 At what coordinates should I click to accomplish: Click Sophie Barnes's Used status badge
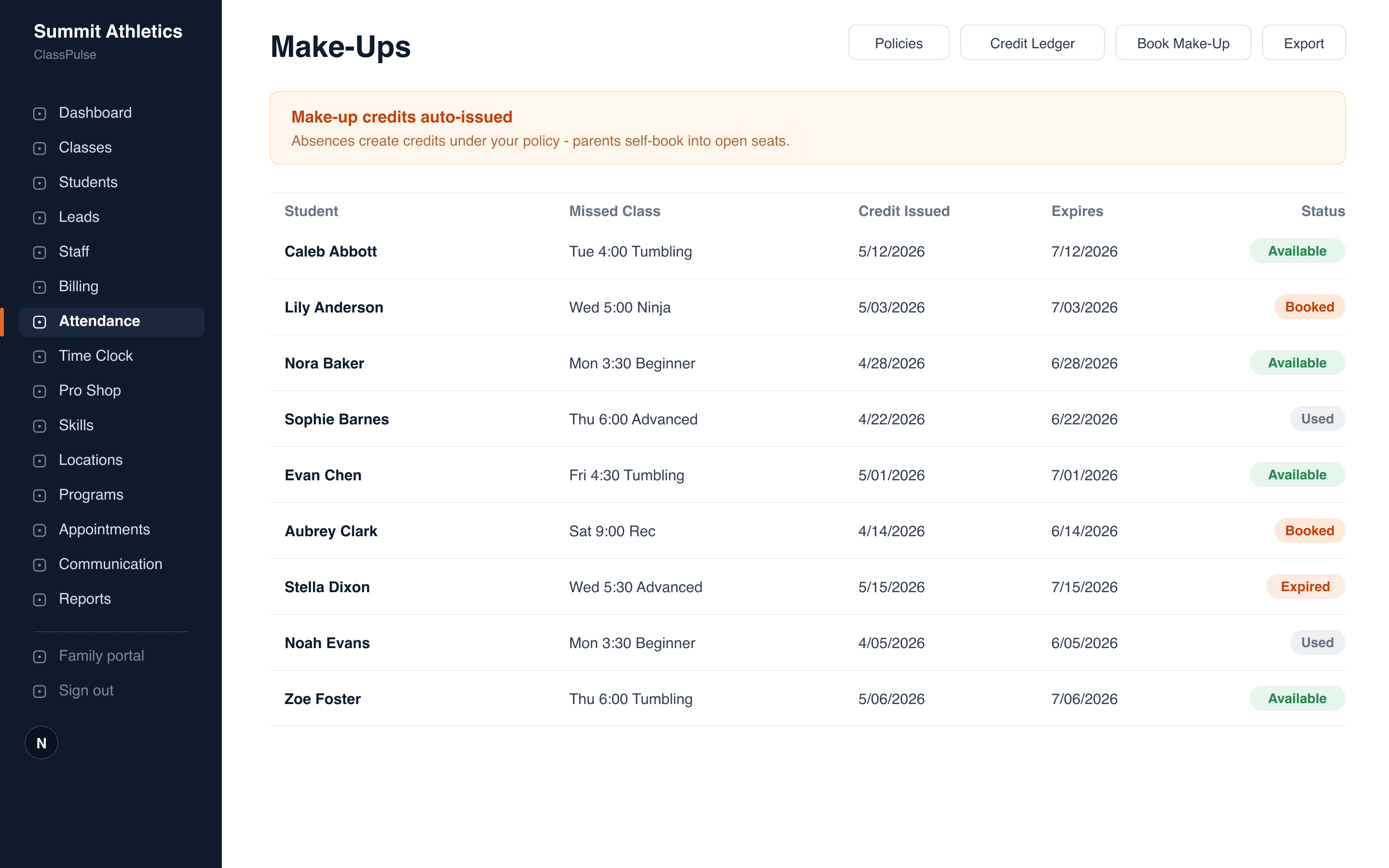coord(1317,419)
